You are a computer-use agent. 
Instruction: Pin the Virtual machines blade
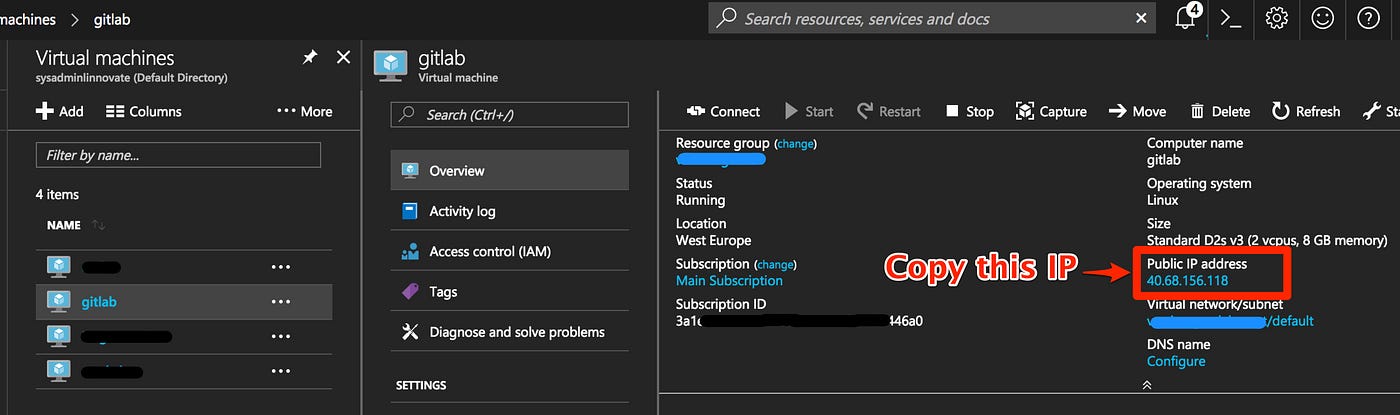click(309, 58)
